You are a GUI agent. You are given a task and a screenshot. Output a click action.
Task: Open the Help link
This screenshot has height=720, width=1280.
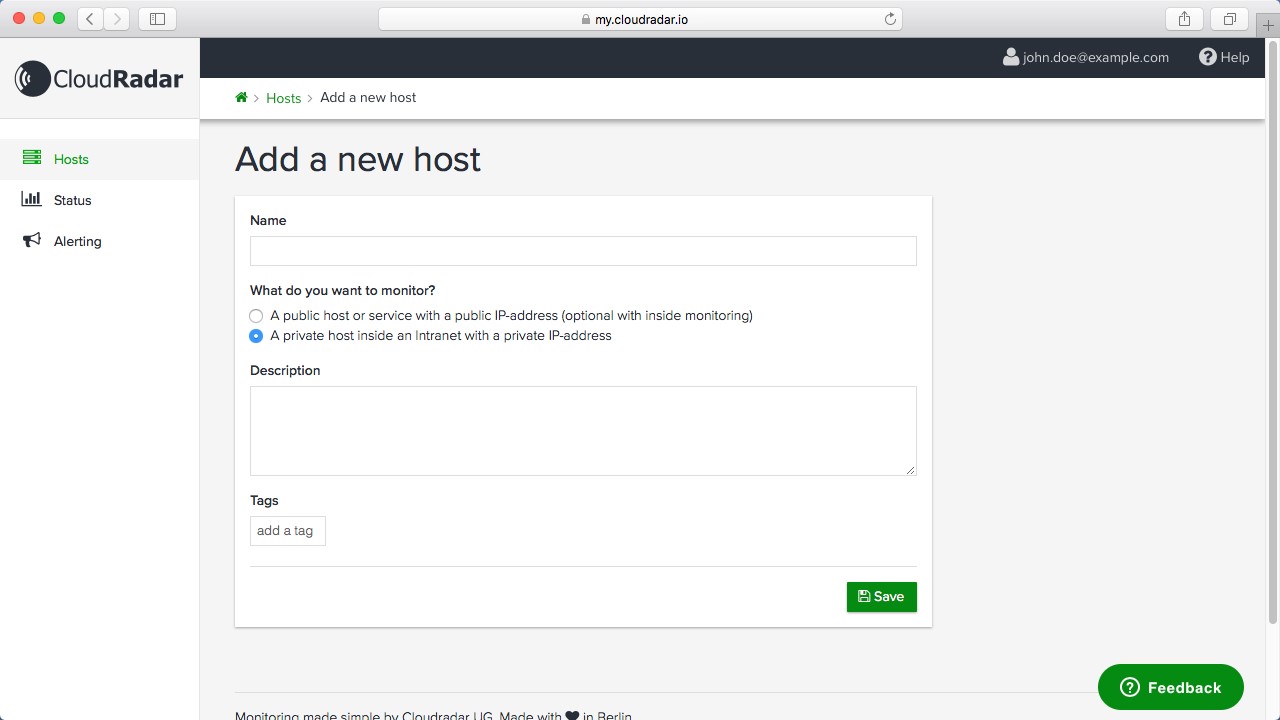[x=1224, y=57]
